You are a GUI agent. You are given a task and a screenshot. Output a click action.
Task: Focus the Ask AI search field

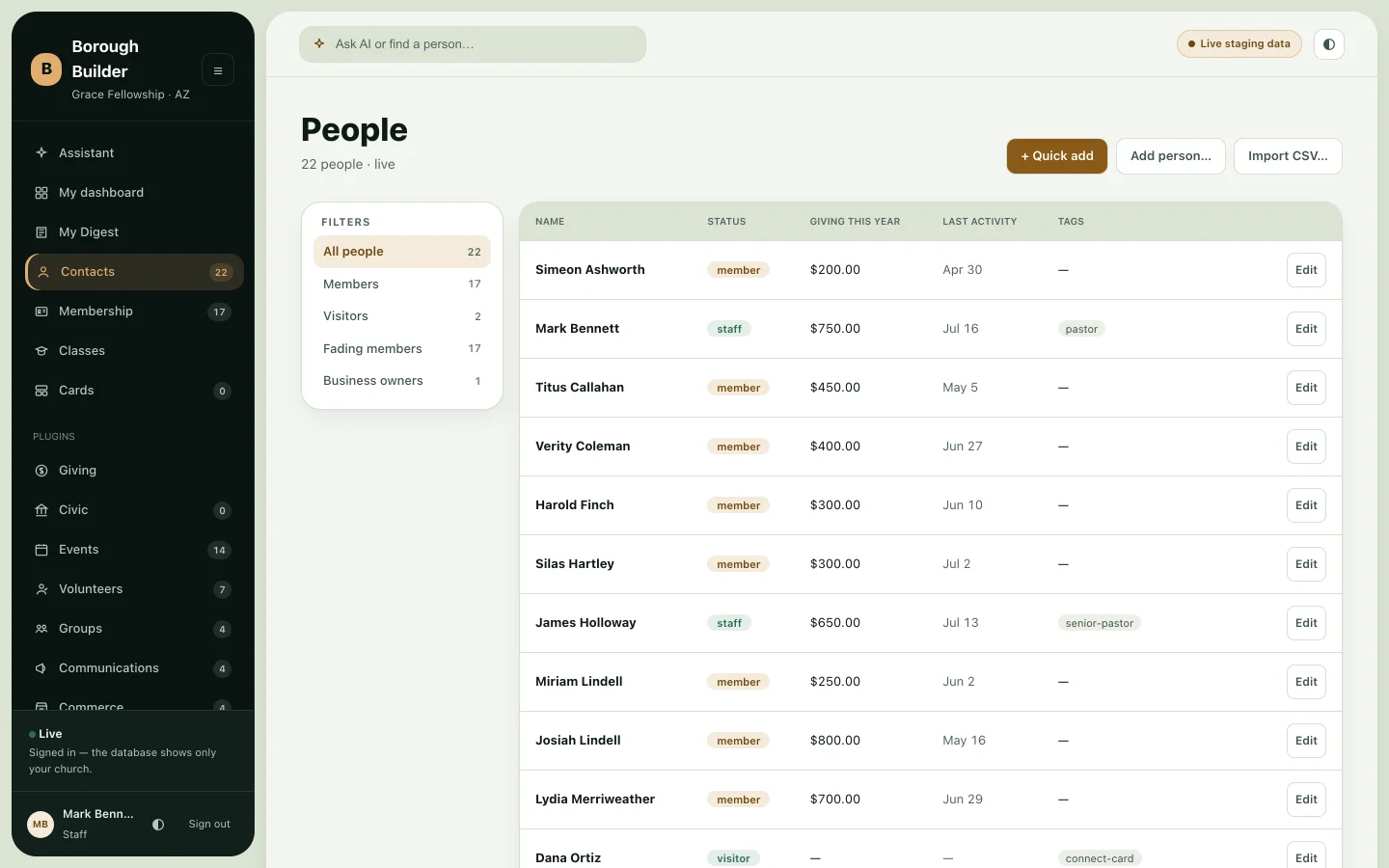[x=473, y=44]
